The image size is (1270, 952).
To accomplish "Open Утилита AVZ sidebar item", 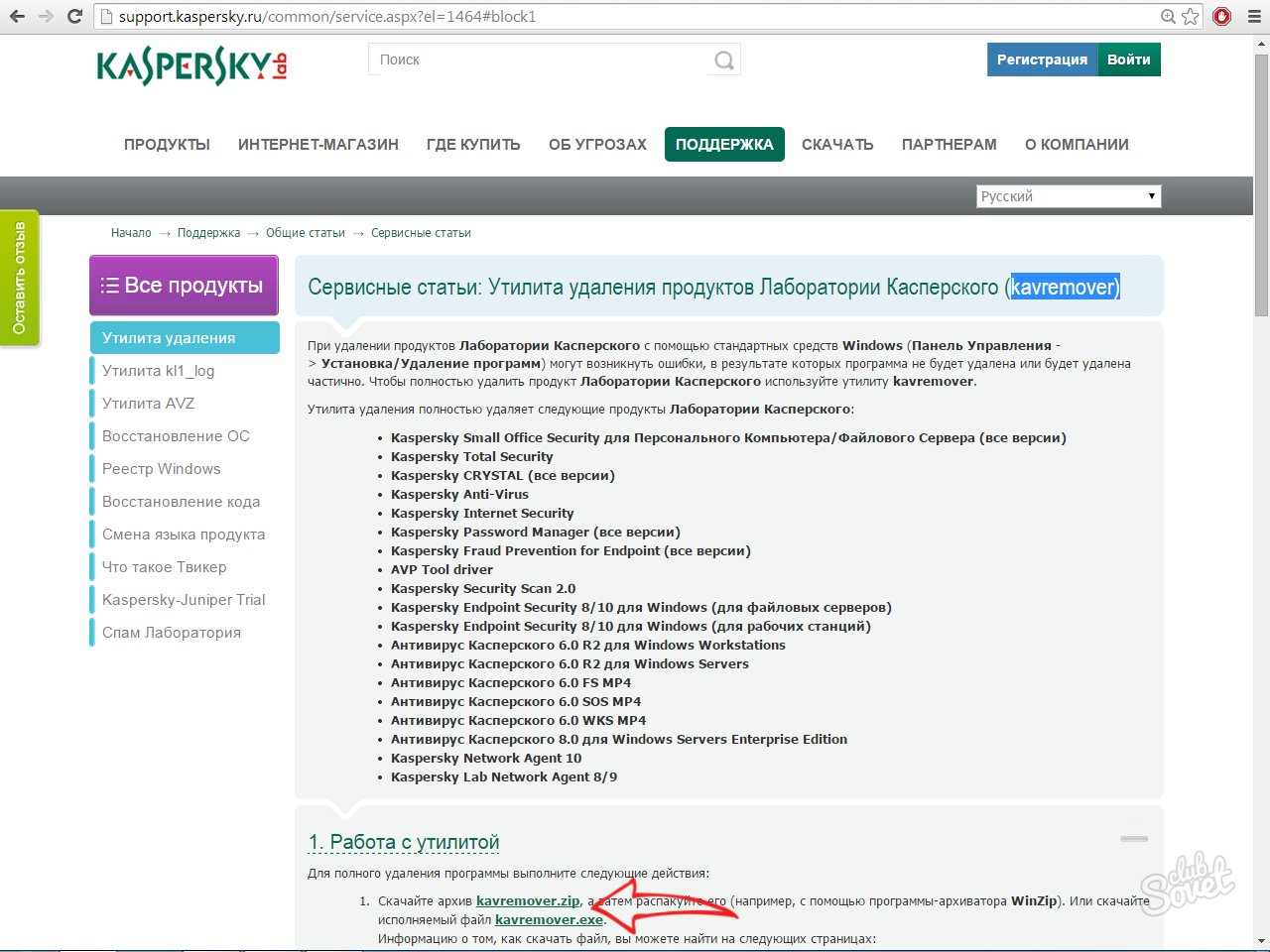I will point(149,404).
